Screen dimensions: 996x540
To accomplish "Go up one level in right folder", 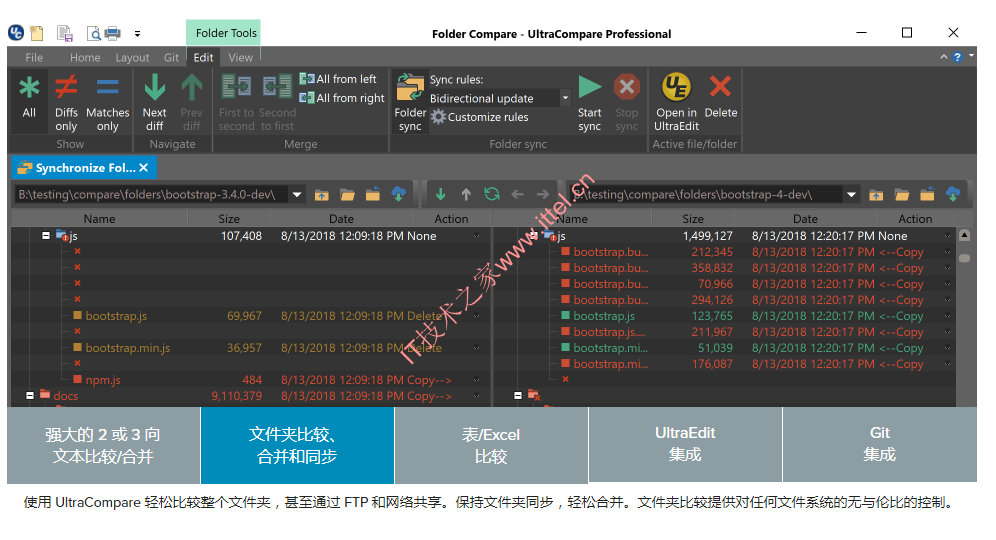I will pos(876,194).
